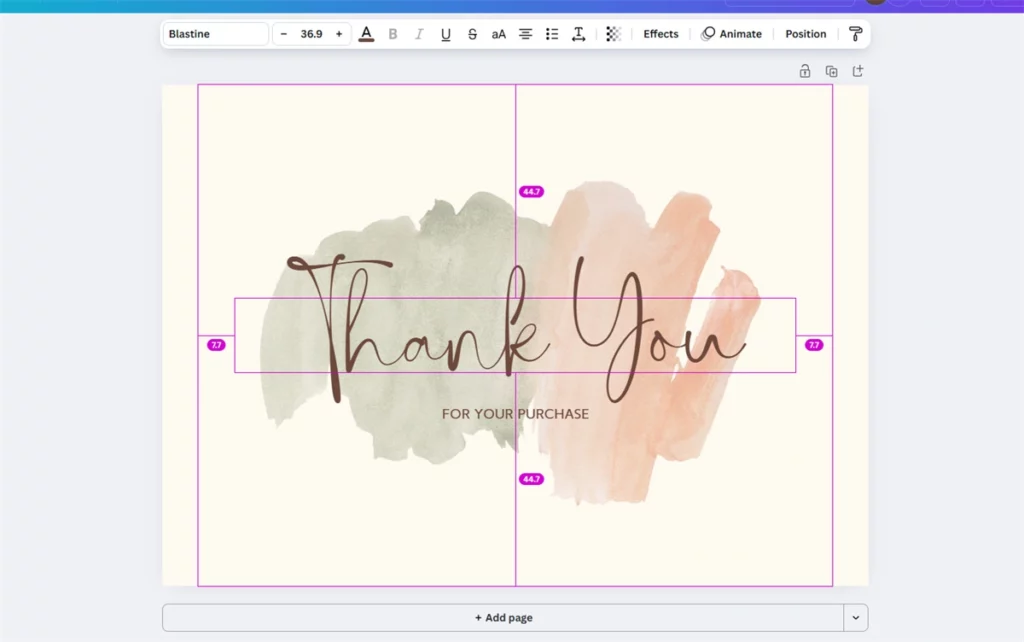This screenshot has height=642, width=1024.
Task: Expand the Add page chevron menu
Action: 857,617
